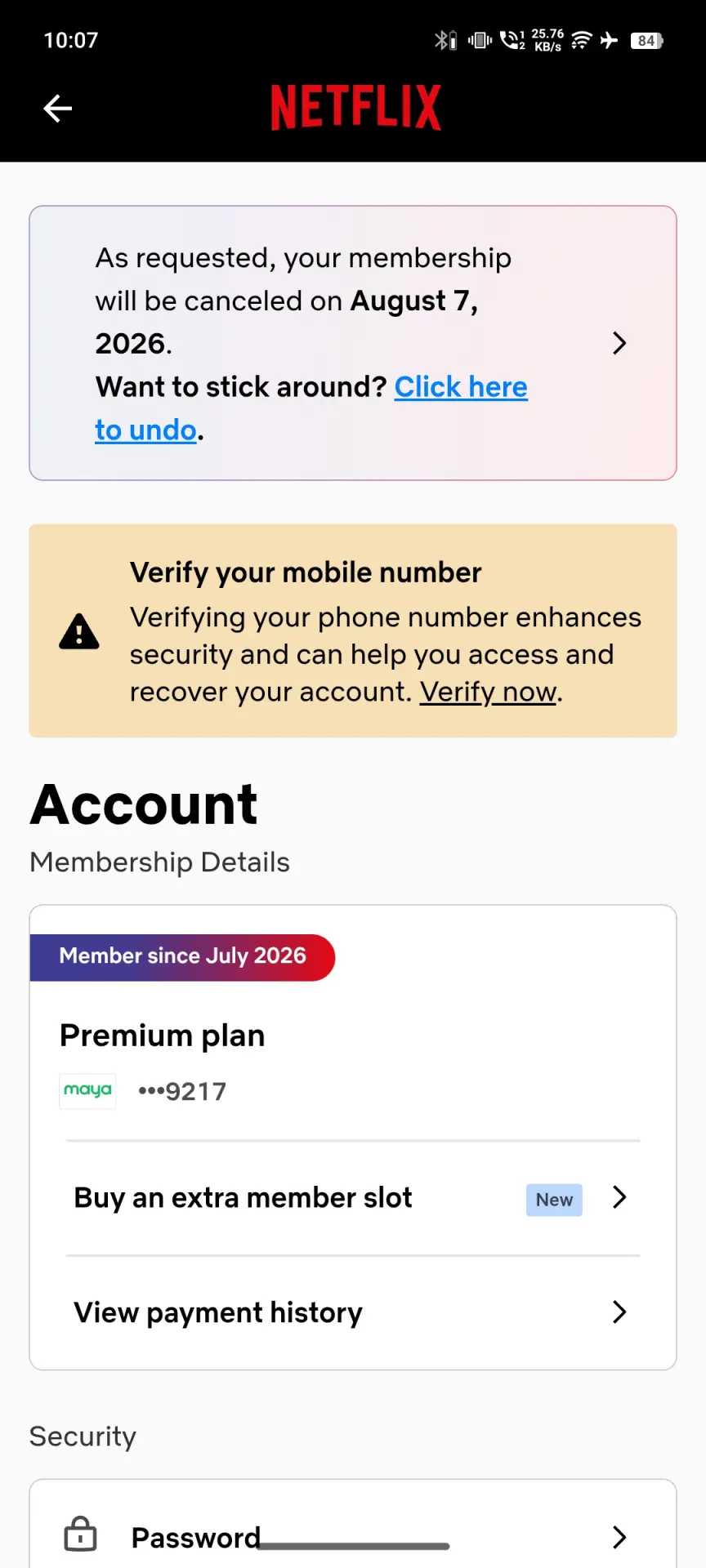
Task: Open the Password row
Action: tap(353, 1535)
